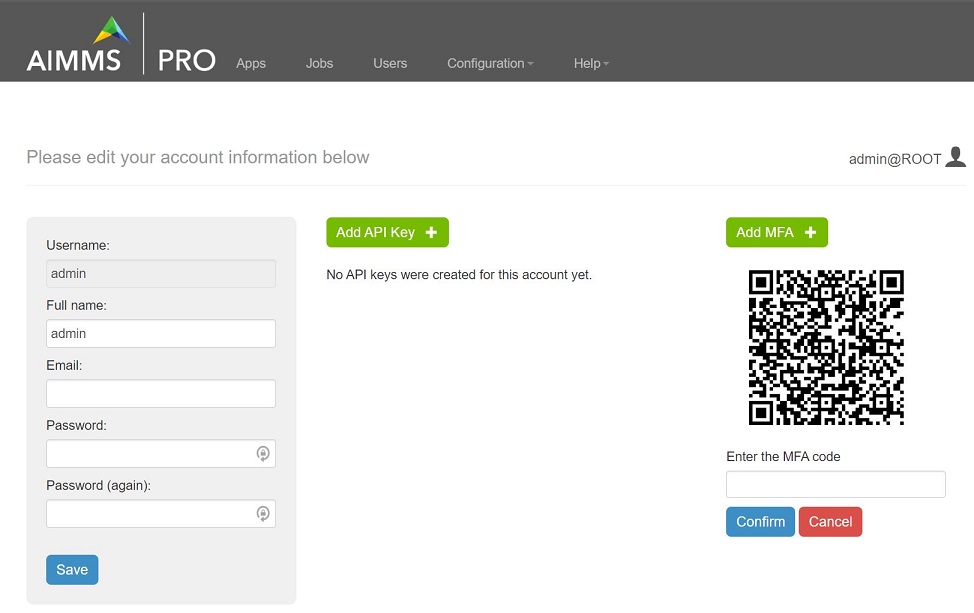Focus the Email input field

tap(161, 394)
